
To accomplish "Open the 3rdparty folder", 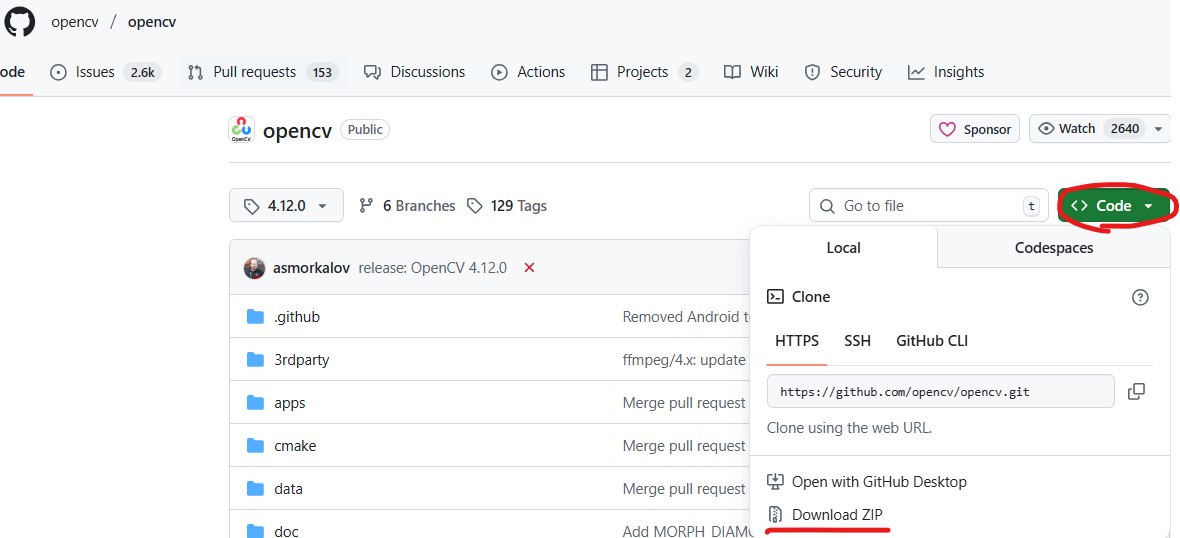I will (x=302, y=360).
